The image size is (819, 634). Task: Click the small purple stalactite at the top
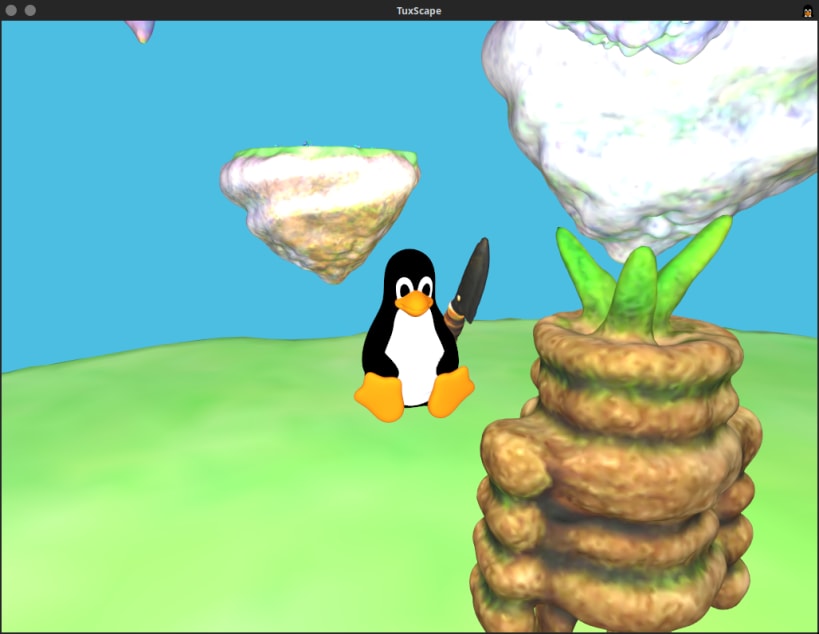pos(141,31)
